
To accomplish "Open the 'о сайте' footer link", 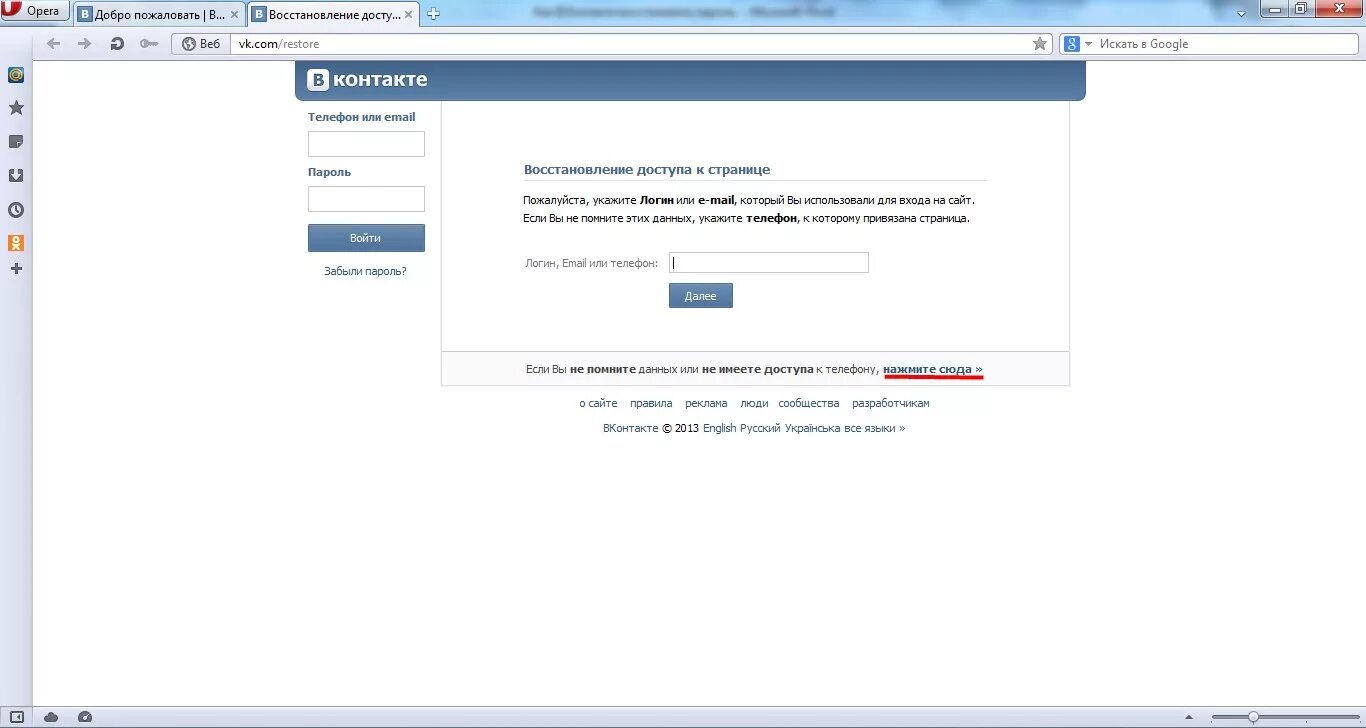I will [598, 403].
